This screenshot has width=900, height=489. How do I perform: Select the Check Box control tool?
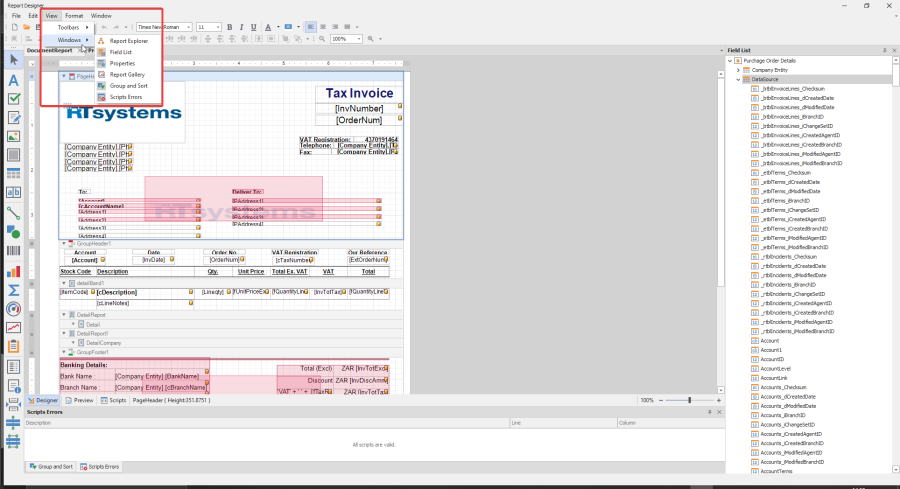(14, 99)
